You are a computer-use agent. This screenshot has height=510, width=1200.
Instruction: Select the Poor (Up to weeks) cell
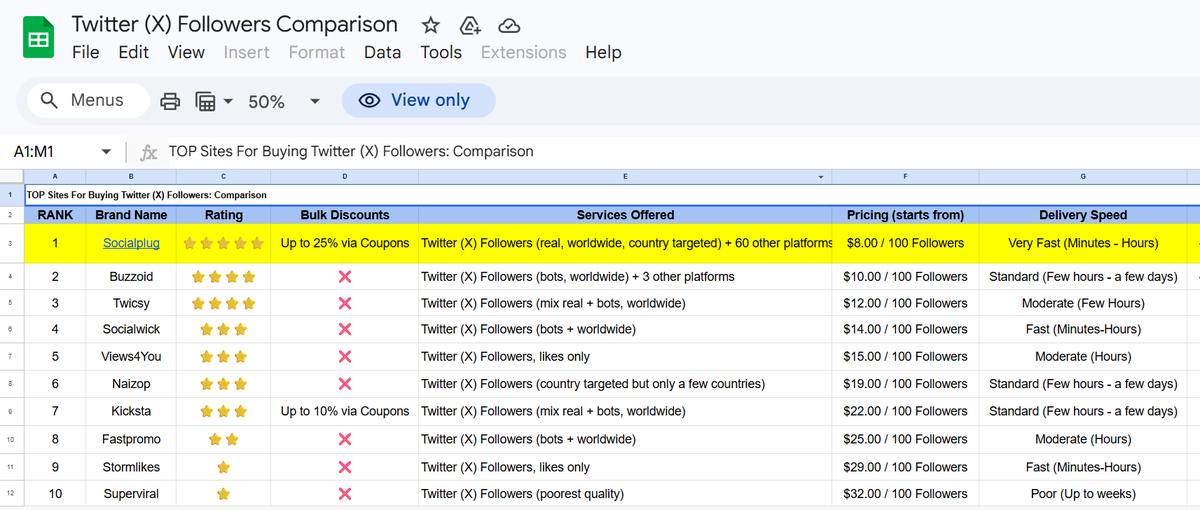click(1083, 494)
